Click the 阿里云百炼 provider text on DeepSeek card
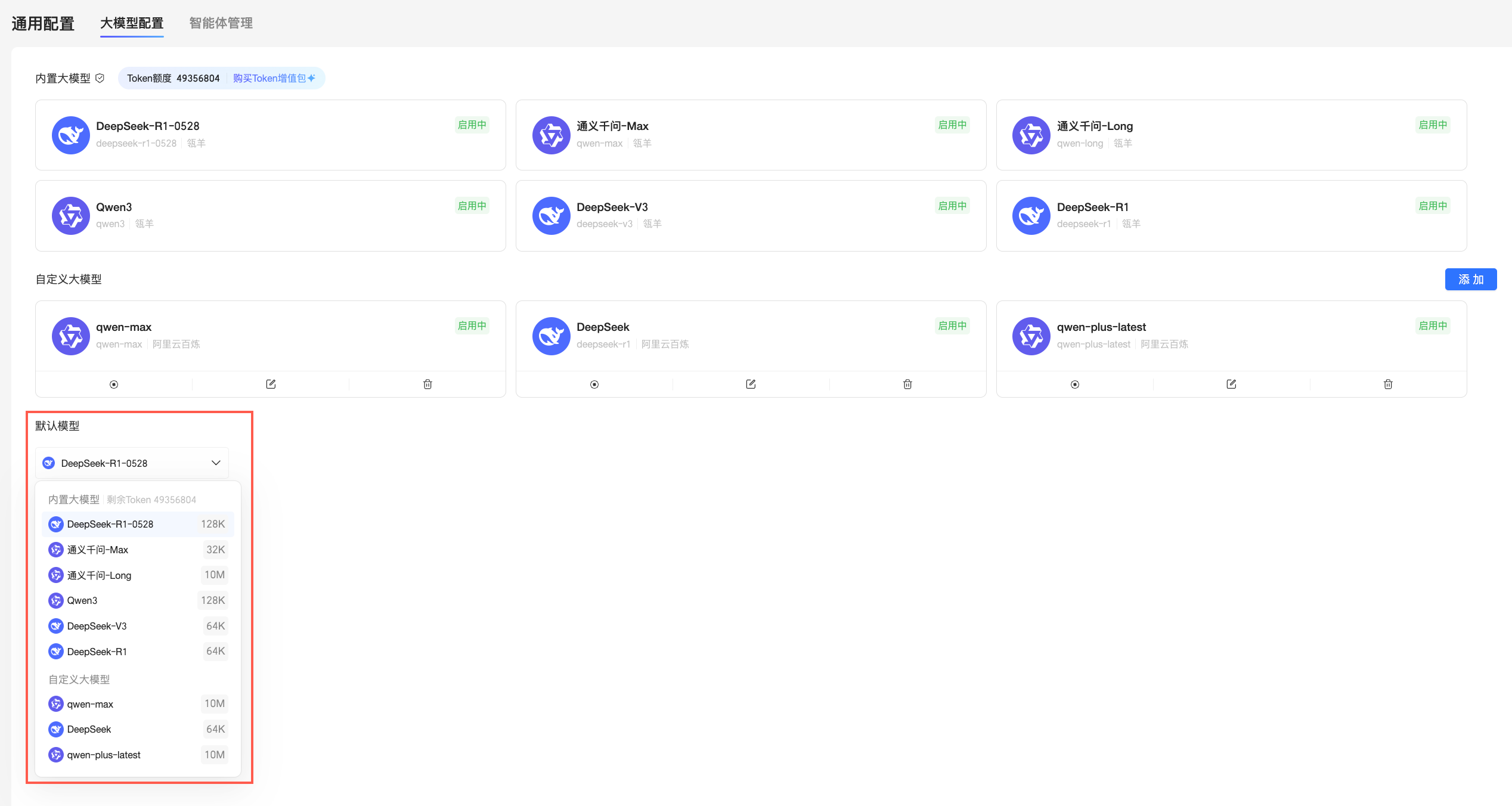The width and height of the screenshot is (1512, 806). coord(665,344)
